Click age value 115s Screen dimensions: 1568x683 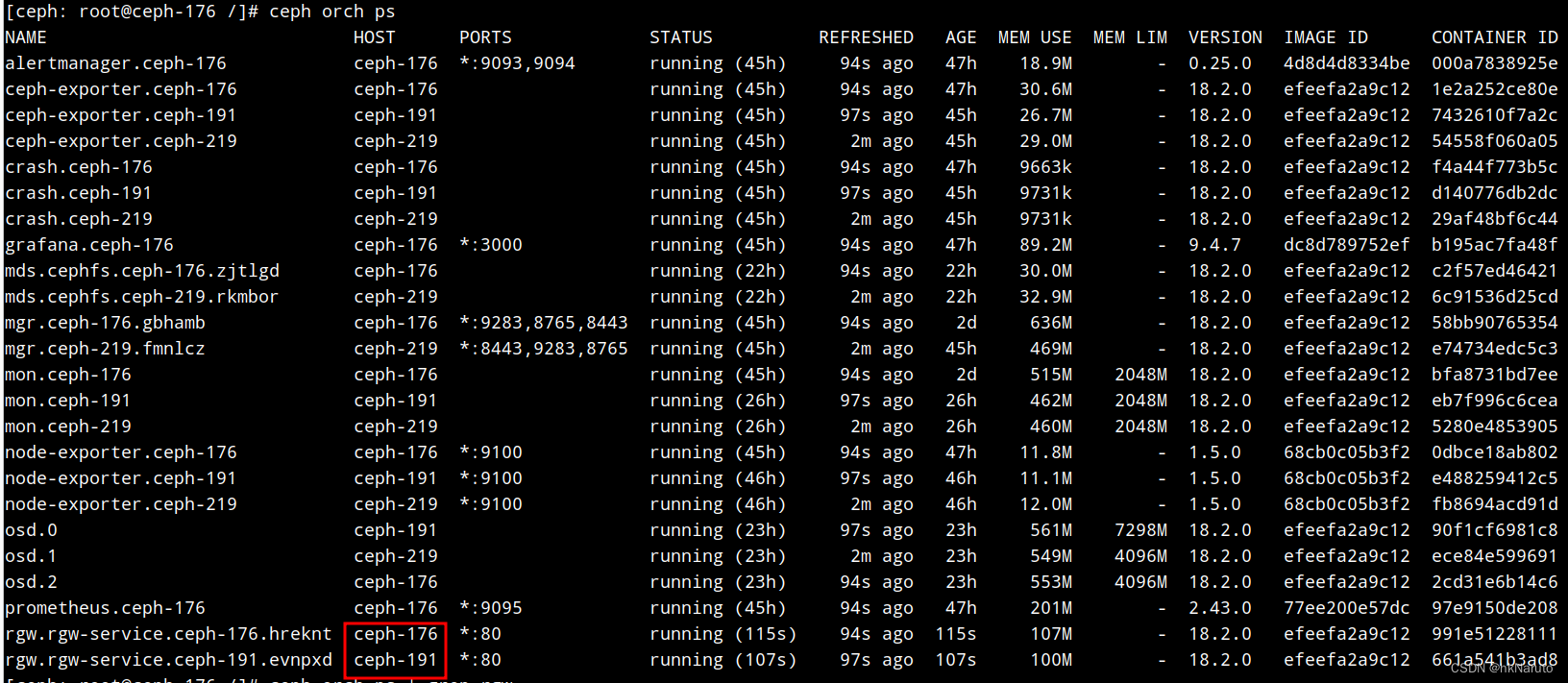coord(956,634)
